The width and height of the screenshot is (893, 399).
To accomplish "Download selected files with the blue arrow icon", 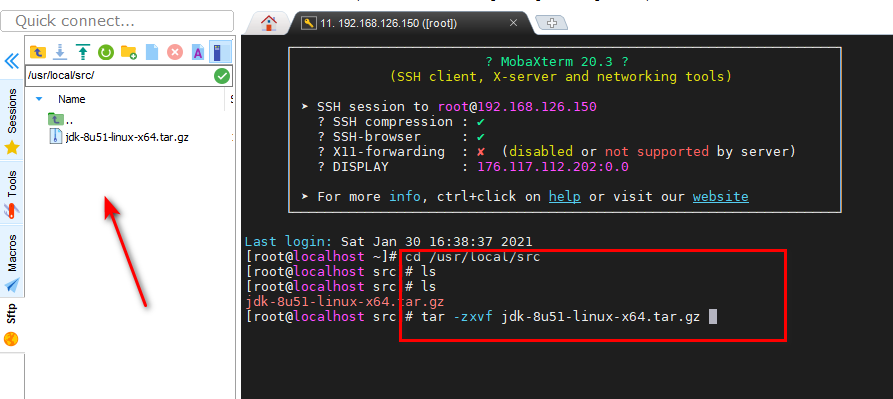I will pyautogui.click(x=60, y=52).
